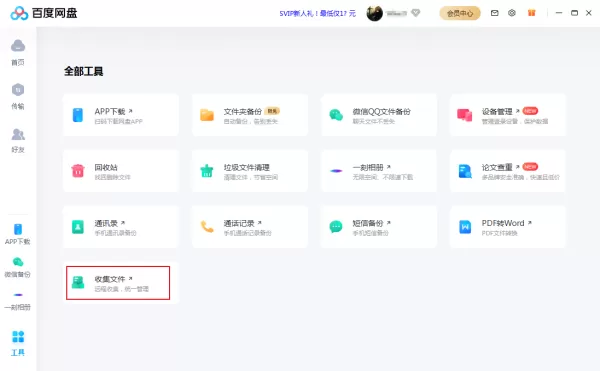
Task: Click the APP下载 label in the sidebar
Action: (18, 241)
